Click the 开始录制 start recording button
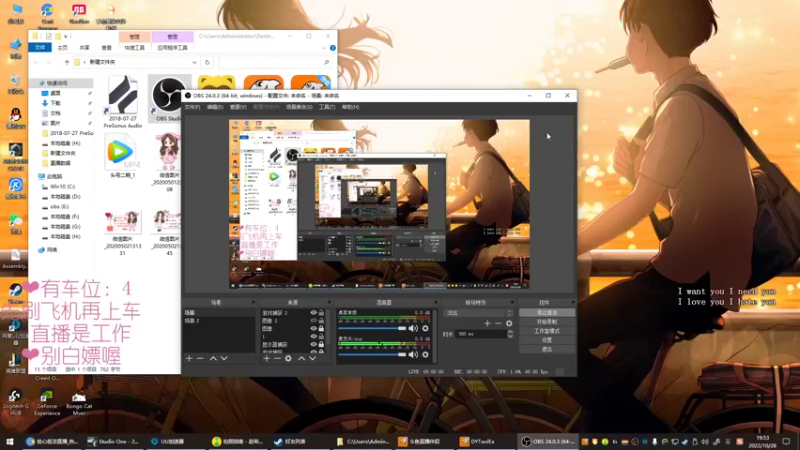 pyautogui.click(x=547, y=322)
